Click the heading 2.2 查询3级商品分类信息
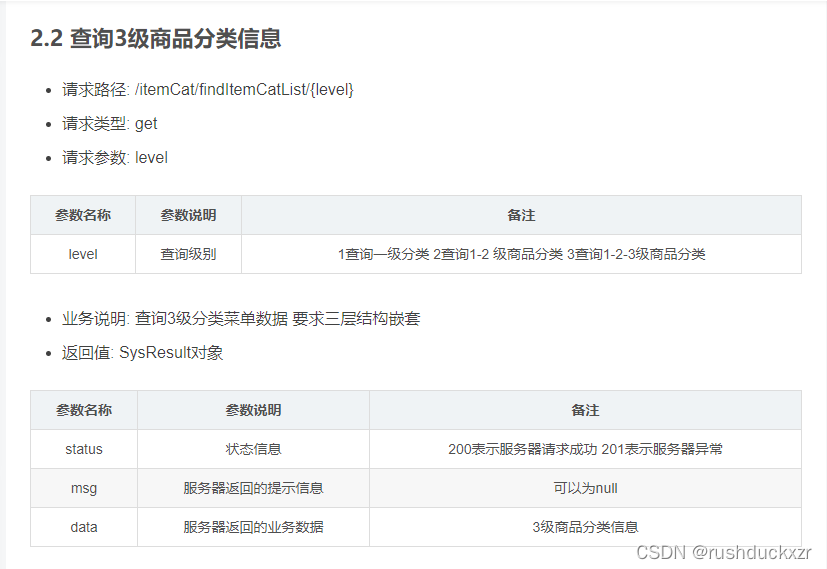The height and width of the screenshot is (569, 827). point(156,38)
